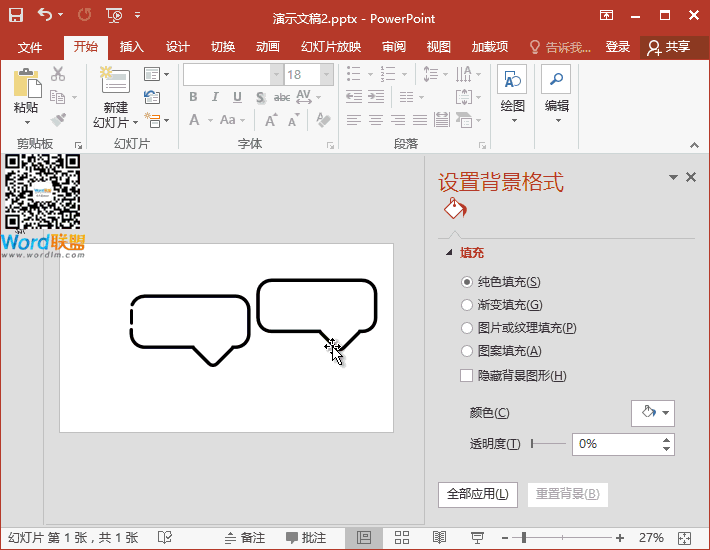Switch to the 切换 Transitions tab
Viewport: 710px width, 550px height.
(223, 46)
